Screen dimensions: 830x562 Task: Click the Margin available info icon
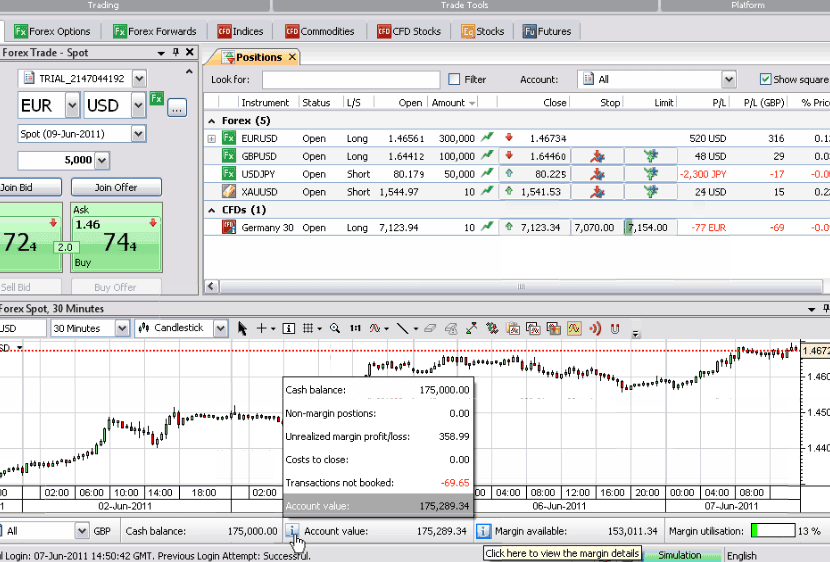pyautogui.click(x=483, y=531)
